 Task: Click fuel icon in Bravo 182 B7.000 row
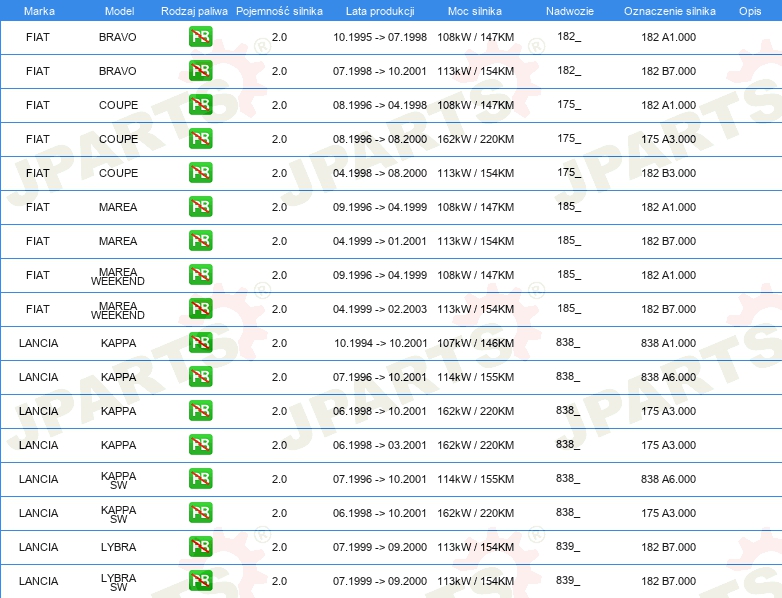coord(200,71)
